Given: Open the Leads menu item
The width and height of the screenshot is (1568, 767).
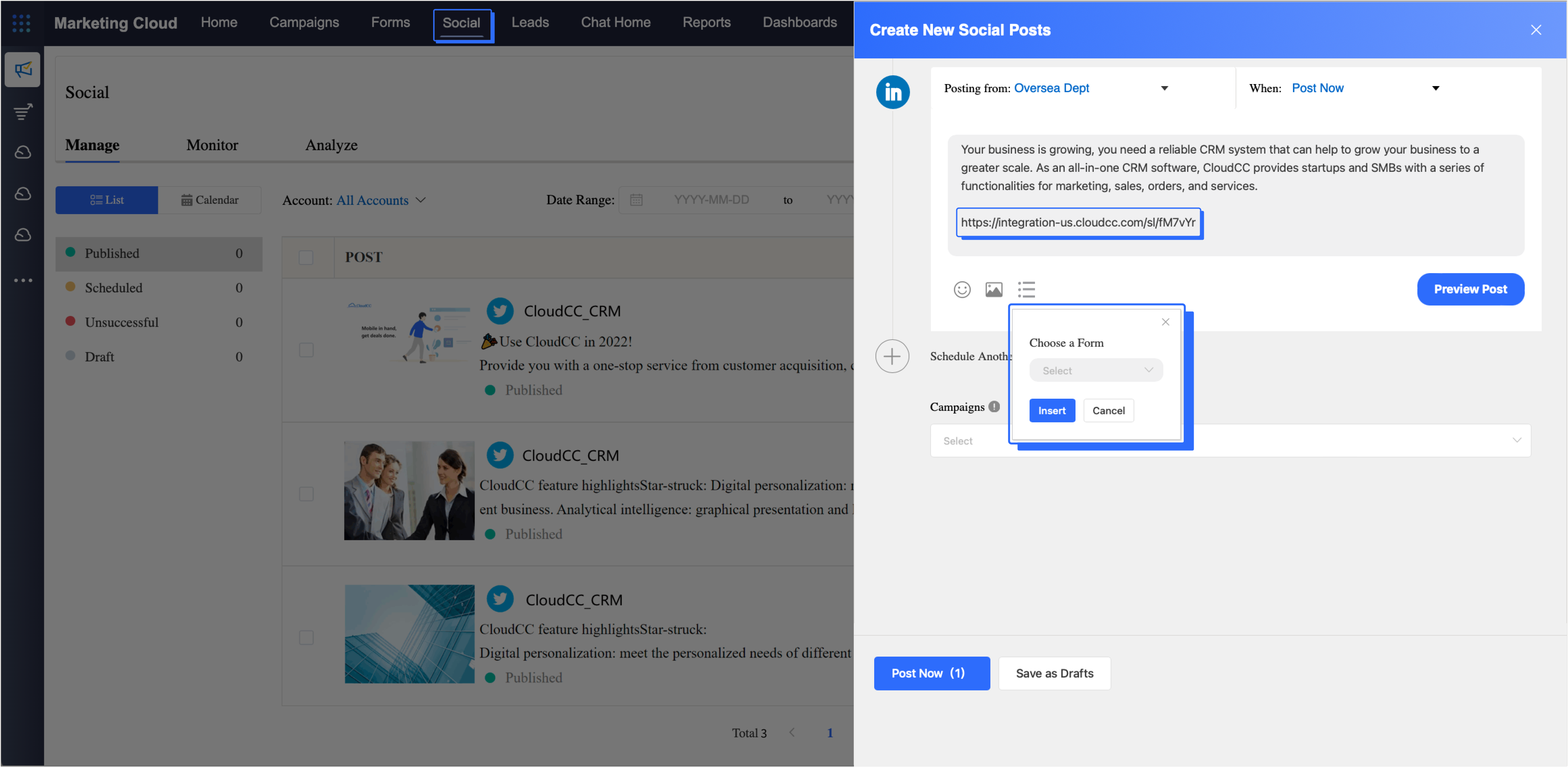Looking at the screenshot, I should coord(530,23).
